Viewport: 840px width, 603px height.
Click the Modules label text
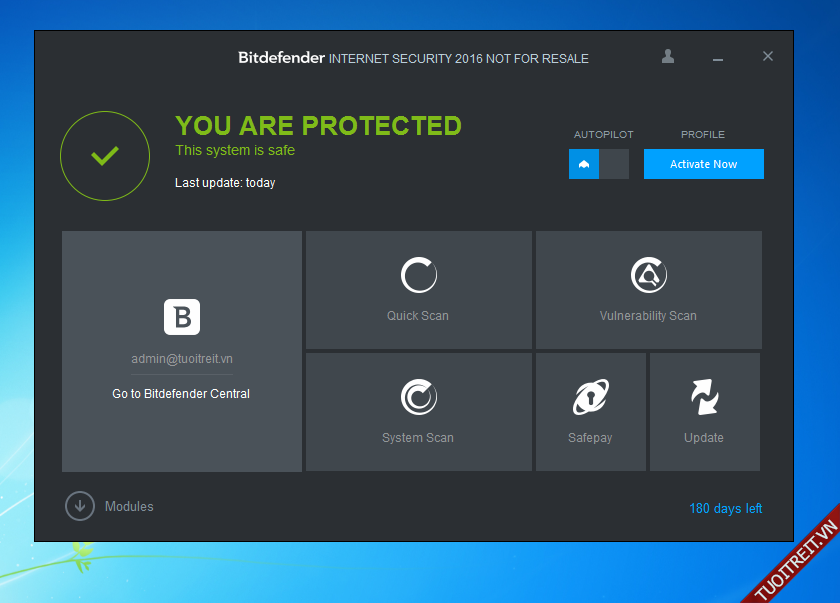[x=129, y=507]
